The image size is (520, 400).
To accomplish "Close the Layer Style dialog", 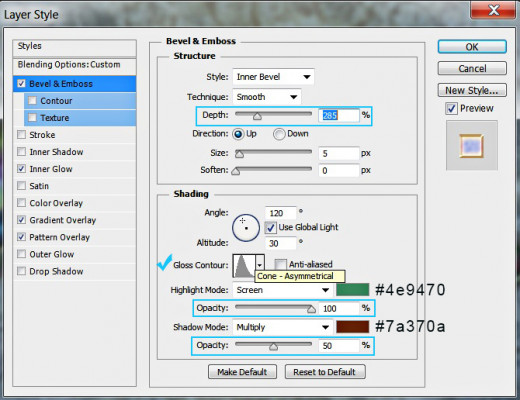I will (493, 11).
